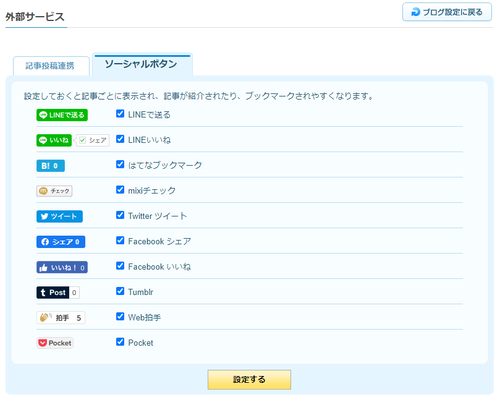Click the LINEで送る label text
Image resolution: width=500 pixels, height=402 pixels.
149,115
